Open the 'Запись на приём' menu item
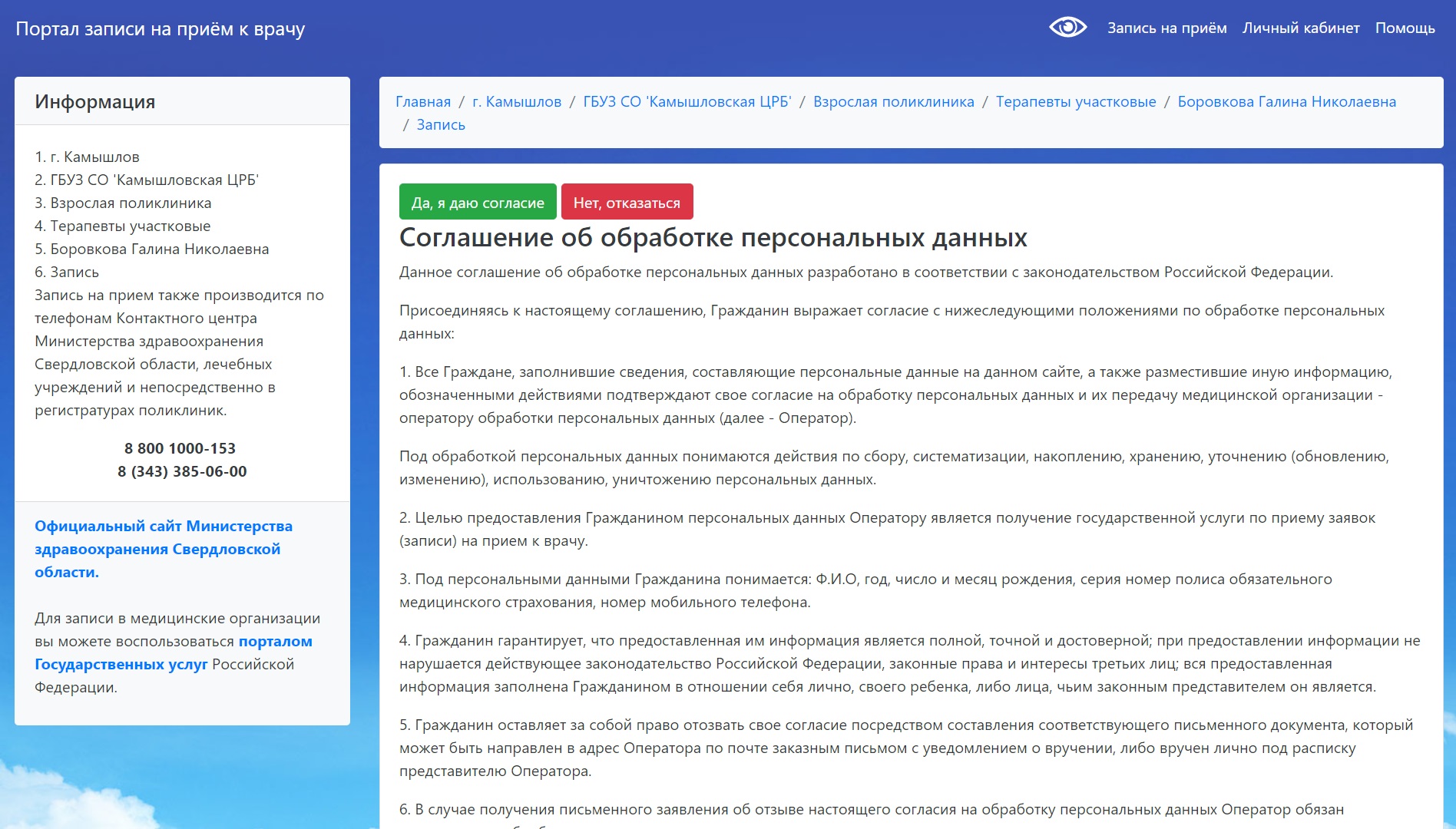Screen dimensions: 1456x829 point(1166,28)
